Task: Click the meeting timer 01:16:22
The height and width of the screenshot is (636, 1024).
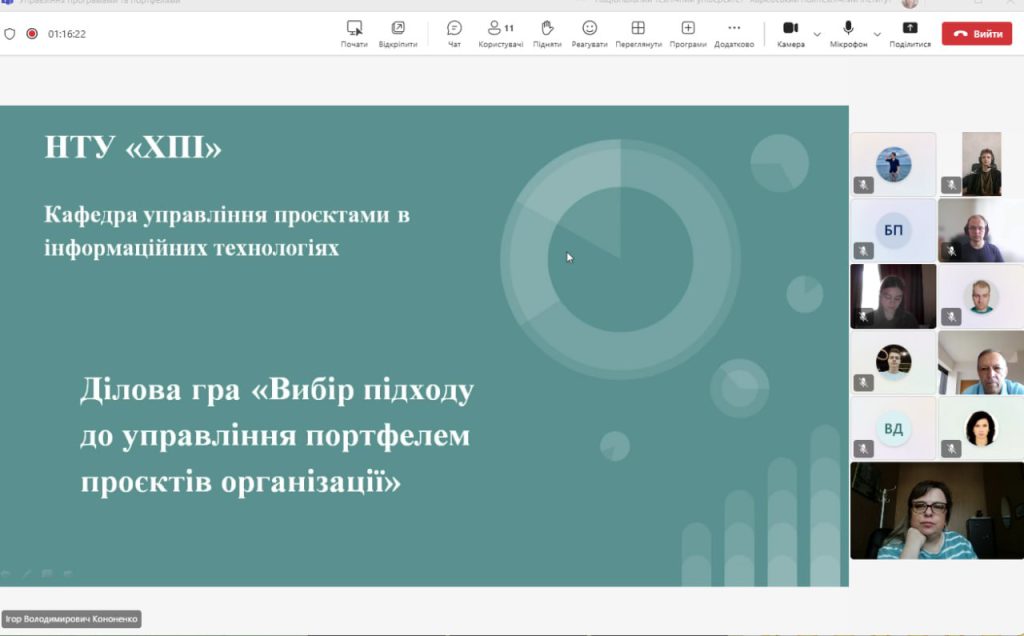Action: (x=67, y=34)
